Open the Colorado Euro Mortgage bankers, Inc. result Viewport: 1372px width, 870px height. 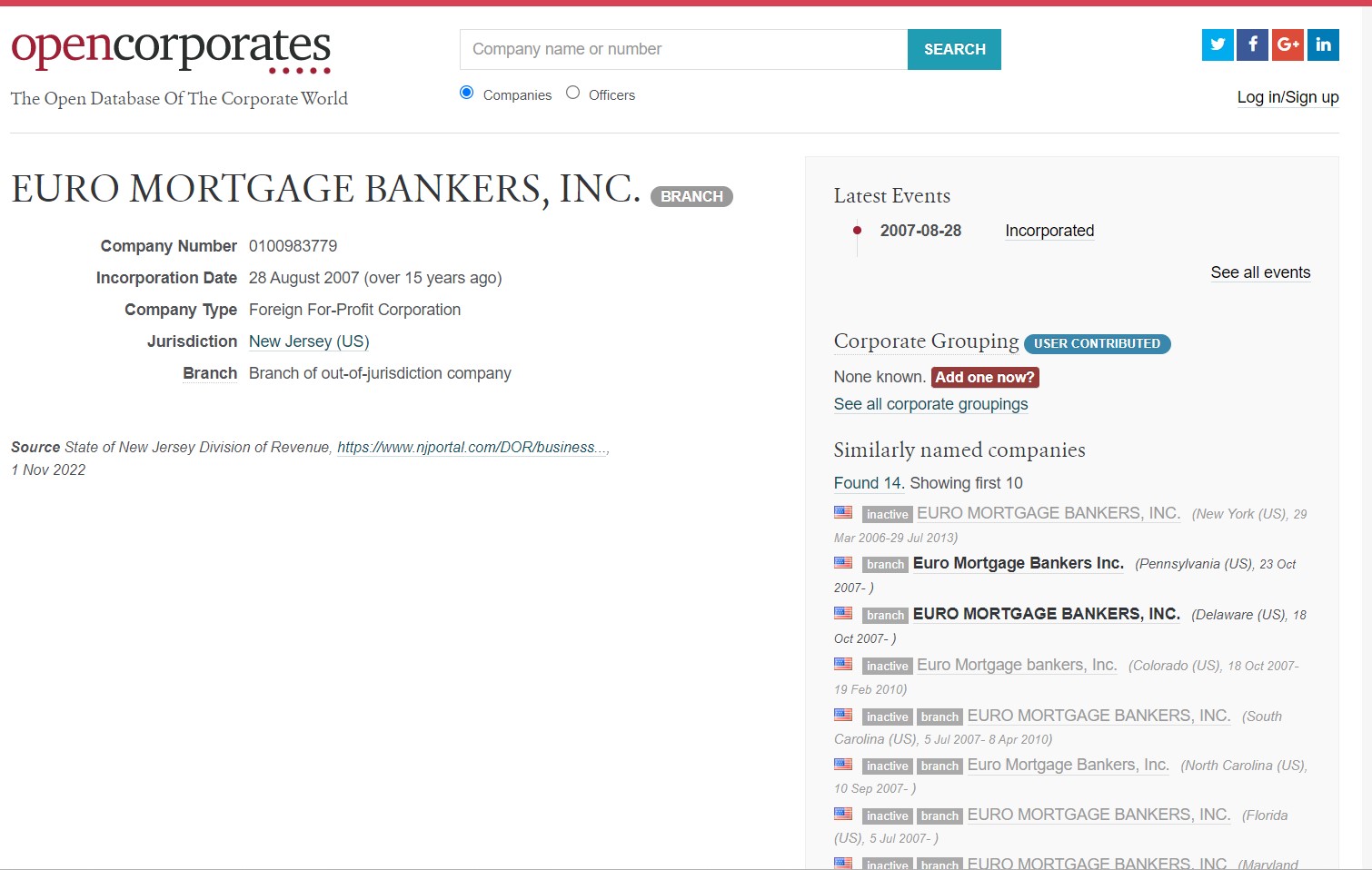(x=1017, y=665)
